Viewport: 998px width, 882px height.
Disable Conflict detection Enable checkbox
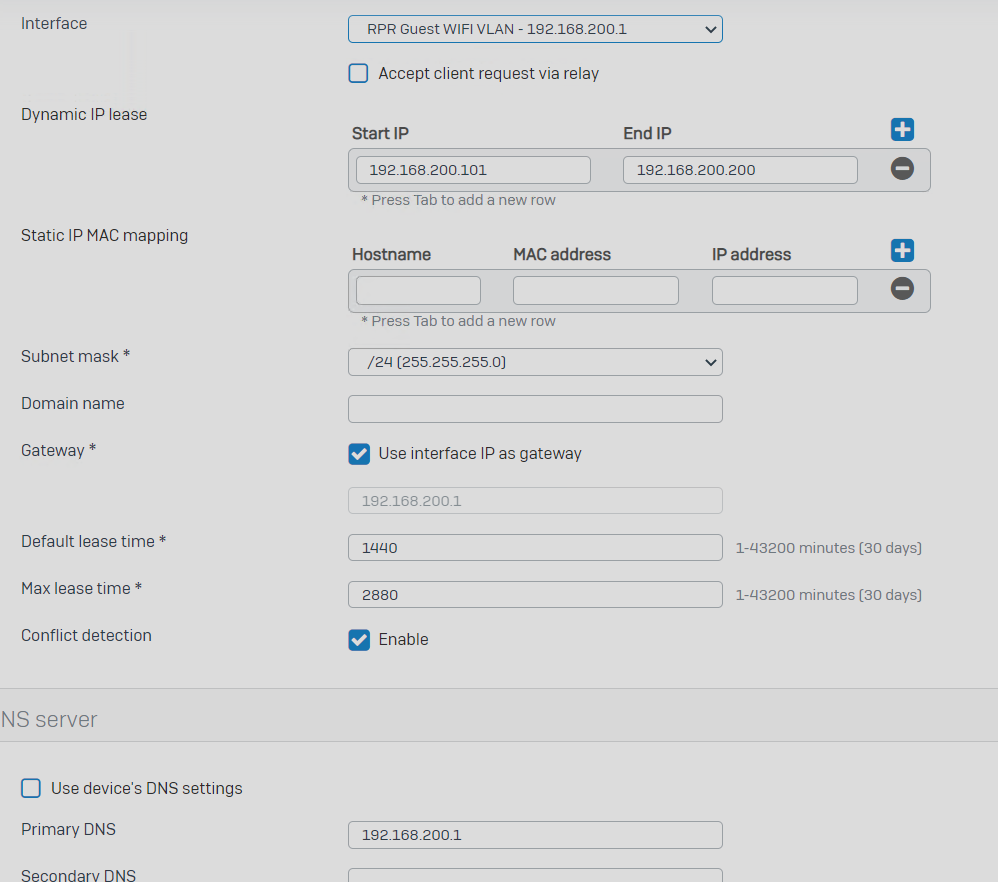click(359, 640)
